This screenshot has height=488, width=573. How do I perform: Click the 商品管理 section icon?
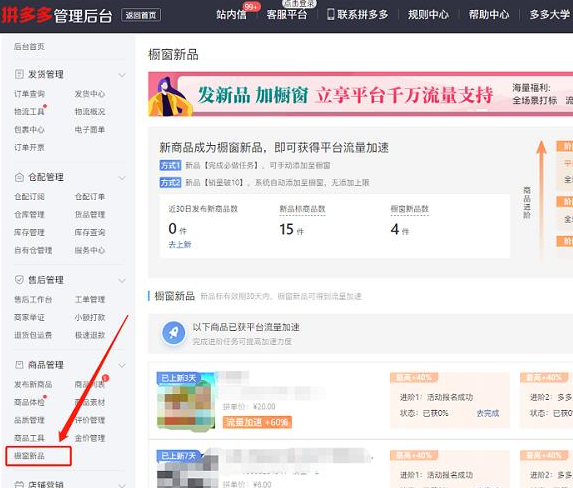point(19,365)
